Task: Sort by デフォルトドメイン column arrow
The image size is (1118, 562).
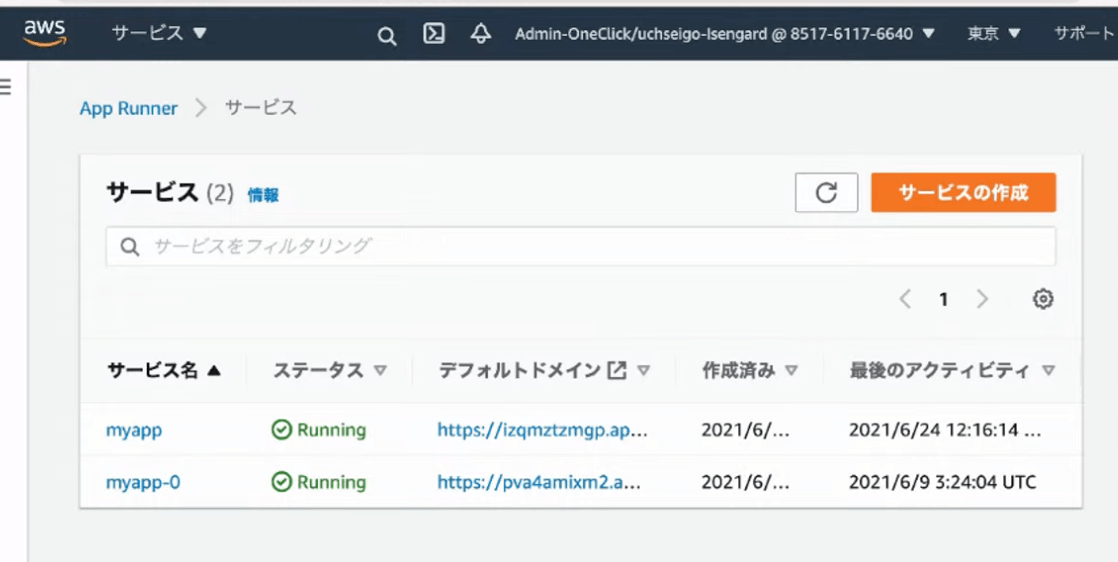Action: point(644,370)
